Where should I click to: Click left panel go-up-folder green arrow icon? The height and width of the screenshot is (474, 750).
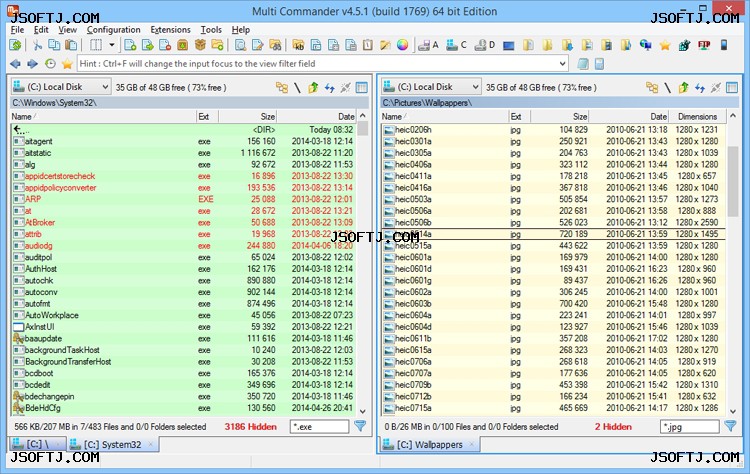(x=313, y=88)
